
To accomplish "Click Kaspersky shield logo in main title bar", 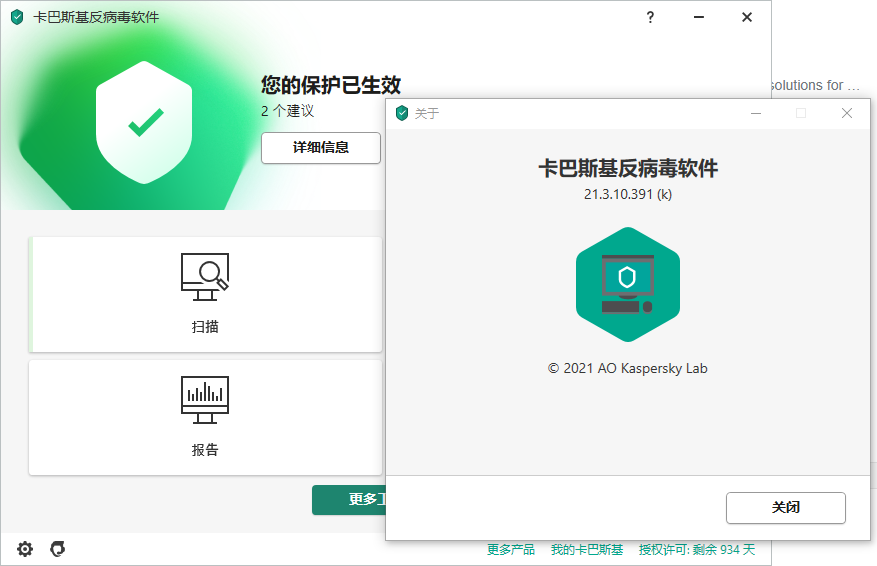I will (17, 17).
